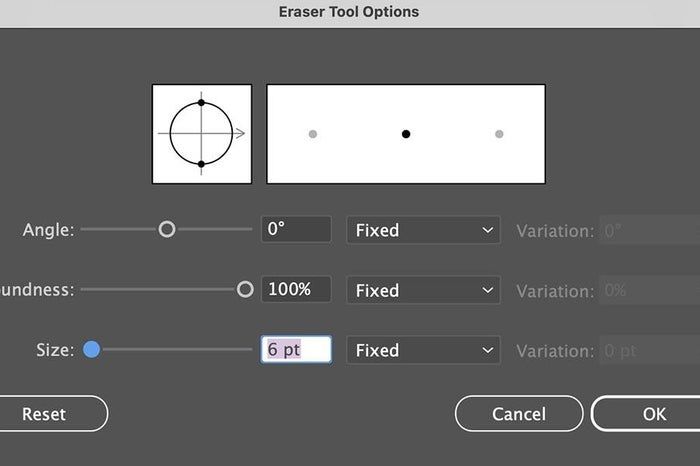This screenshot has height=466, width=700.
Task: Click the top handle dot on the angle circle
Action: point(201,103)
